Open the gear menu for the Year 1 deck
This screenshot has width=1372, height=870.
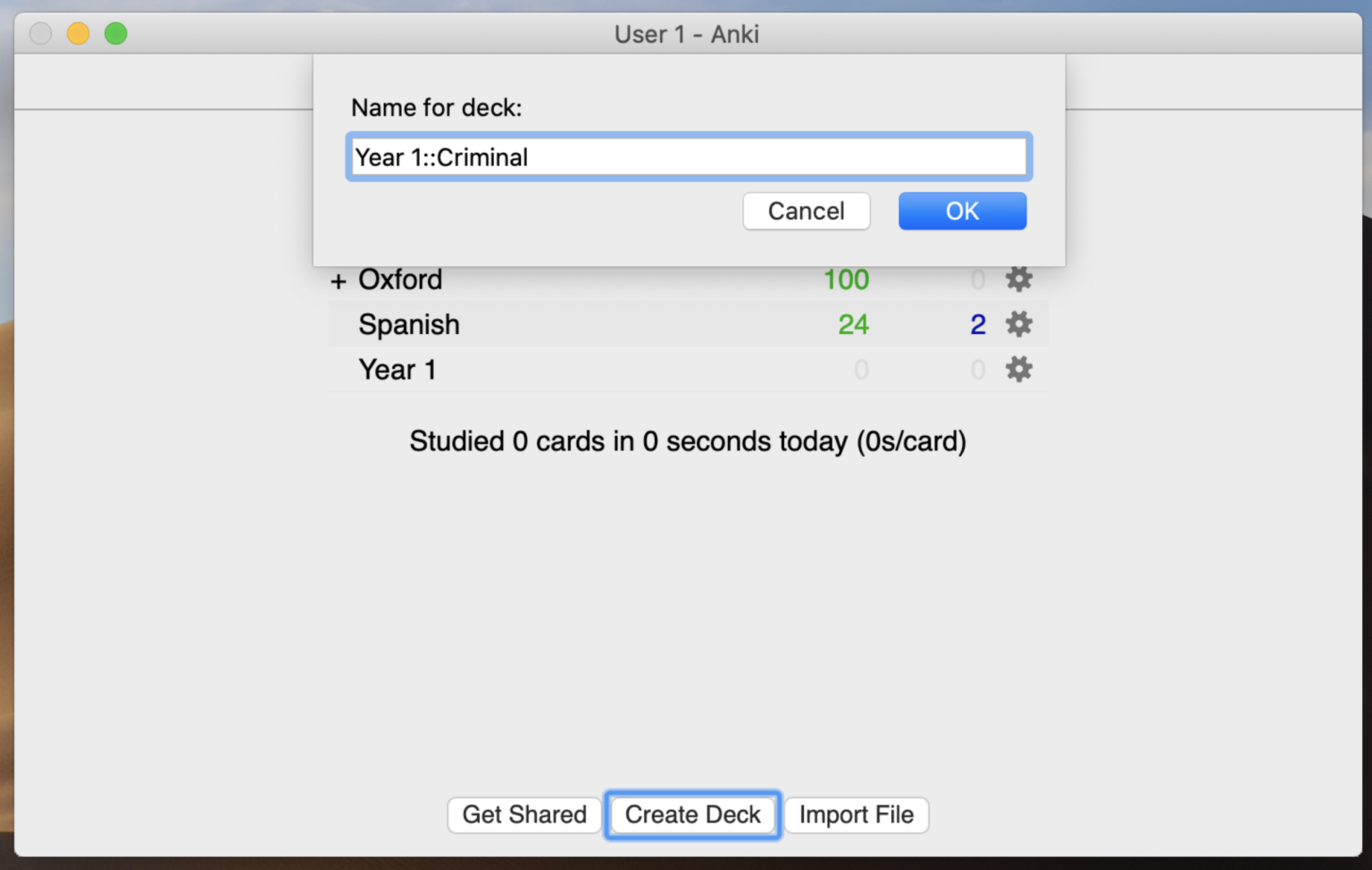pyautogui.click(x=1018, y=369)
